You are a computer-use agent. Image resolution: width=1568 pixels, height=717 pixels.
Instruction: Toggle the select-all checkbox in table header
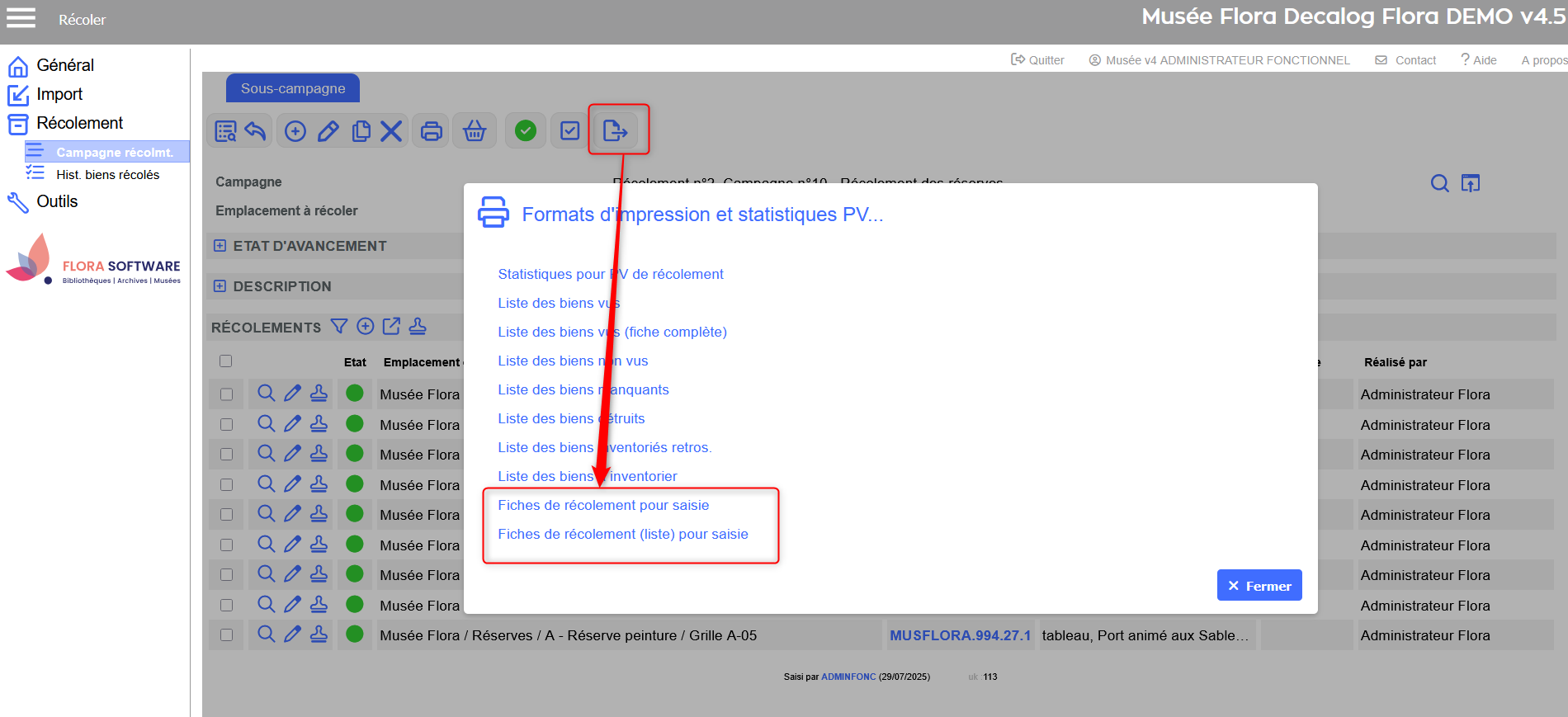226,361
